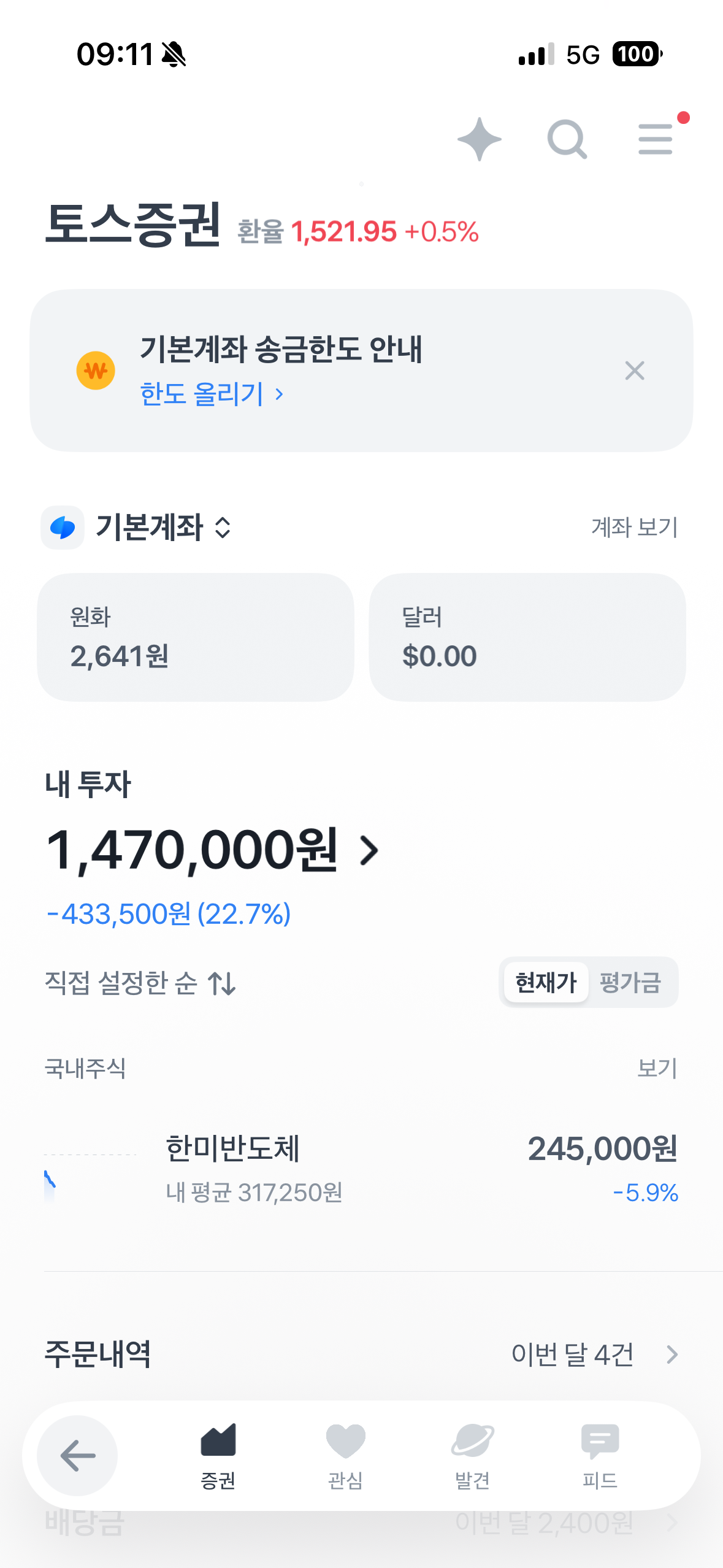The image size is (723, 1568).
Task: Tap the AI sparkle icon
Action: (x=479, y=139)
